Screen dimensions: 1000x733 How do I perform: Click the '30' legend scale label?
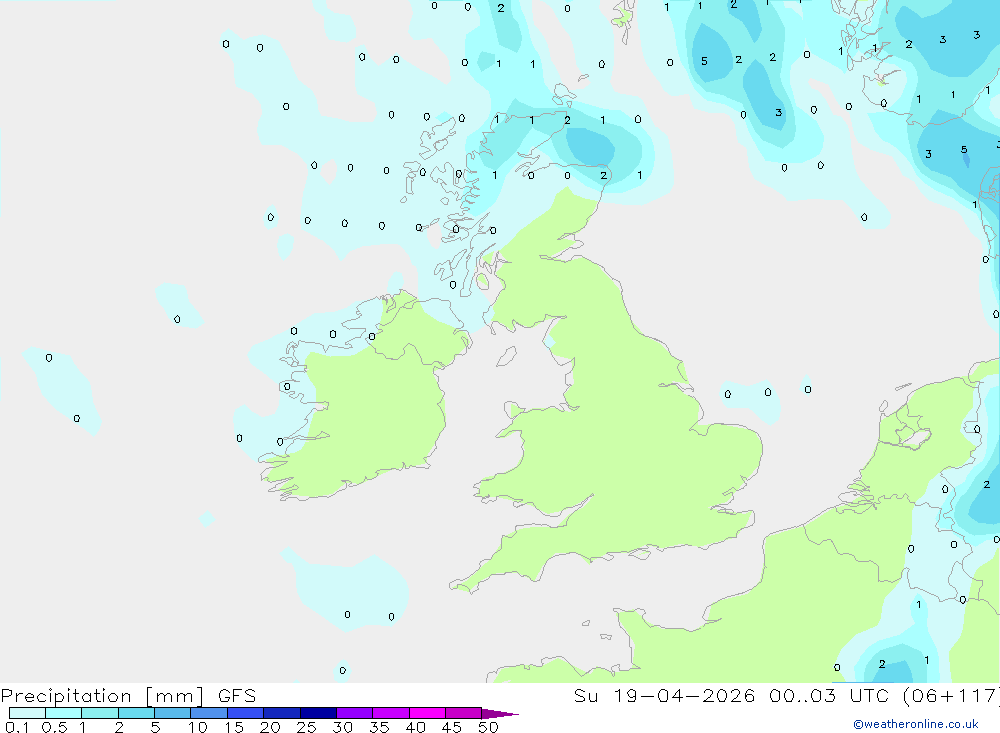[x=342, y=727]
